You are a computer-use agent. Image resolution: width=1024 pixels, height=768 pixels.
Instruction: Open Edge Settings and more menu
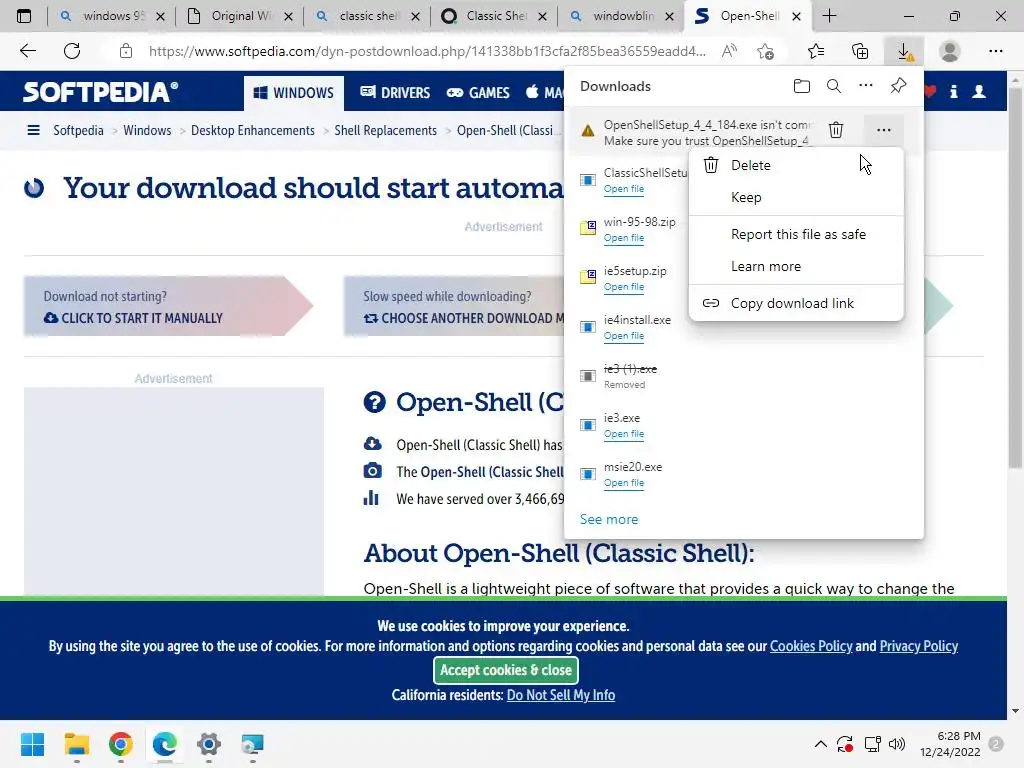point(995,51)
